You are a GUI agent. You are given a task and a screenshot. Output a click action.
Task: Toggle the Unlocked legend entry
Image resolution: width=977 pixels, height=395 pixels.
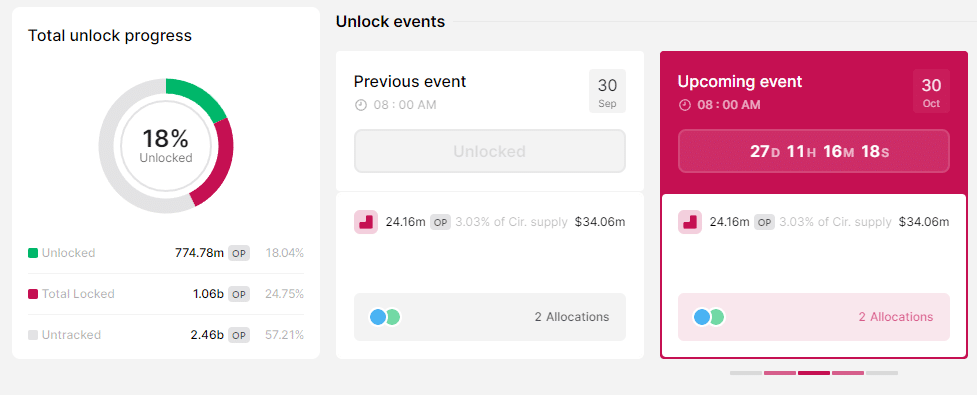[62, 253]
